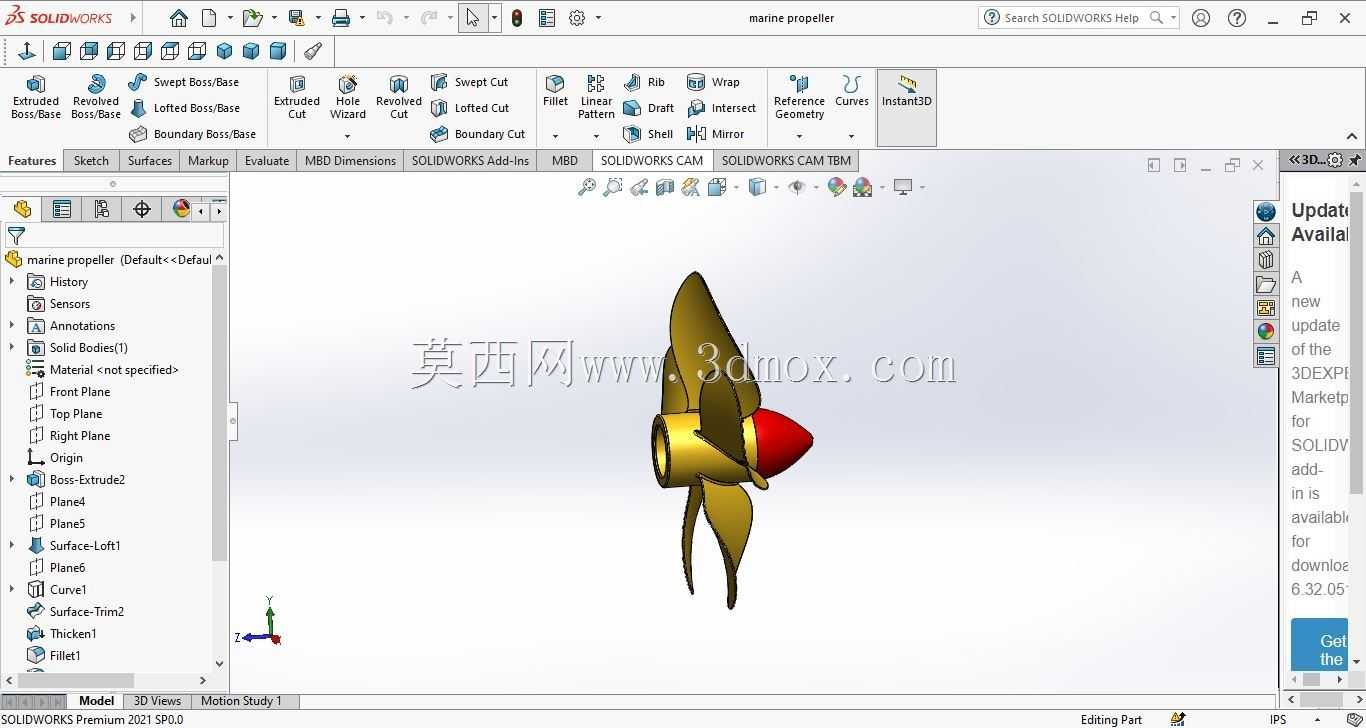
Task: Switch to the MBD Dimensions tab
Action: pyautogui.click(x=350, y=161)
